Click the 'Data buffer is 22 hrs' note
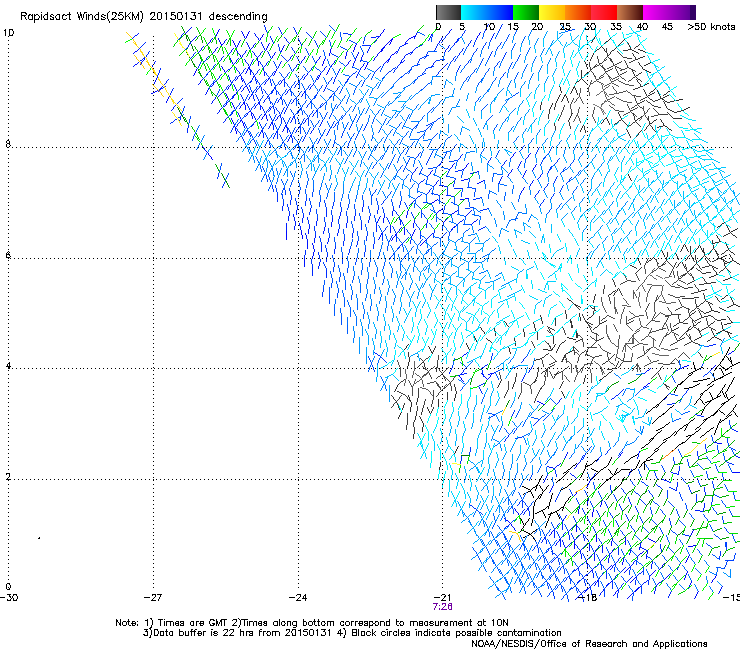The width and height of the screenshot is (740, 650). tap(352, 633)
